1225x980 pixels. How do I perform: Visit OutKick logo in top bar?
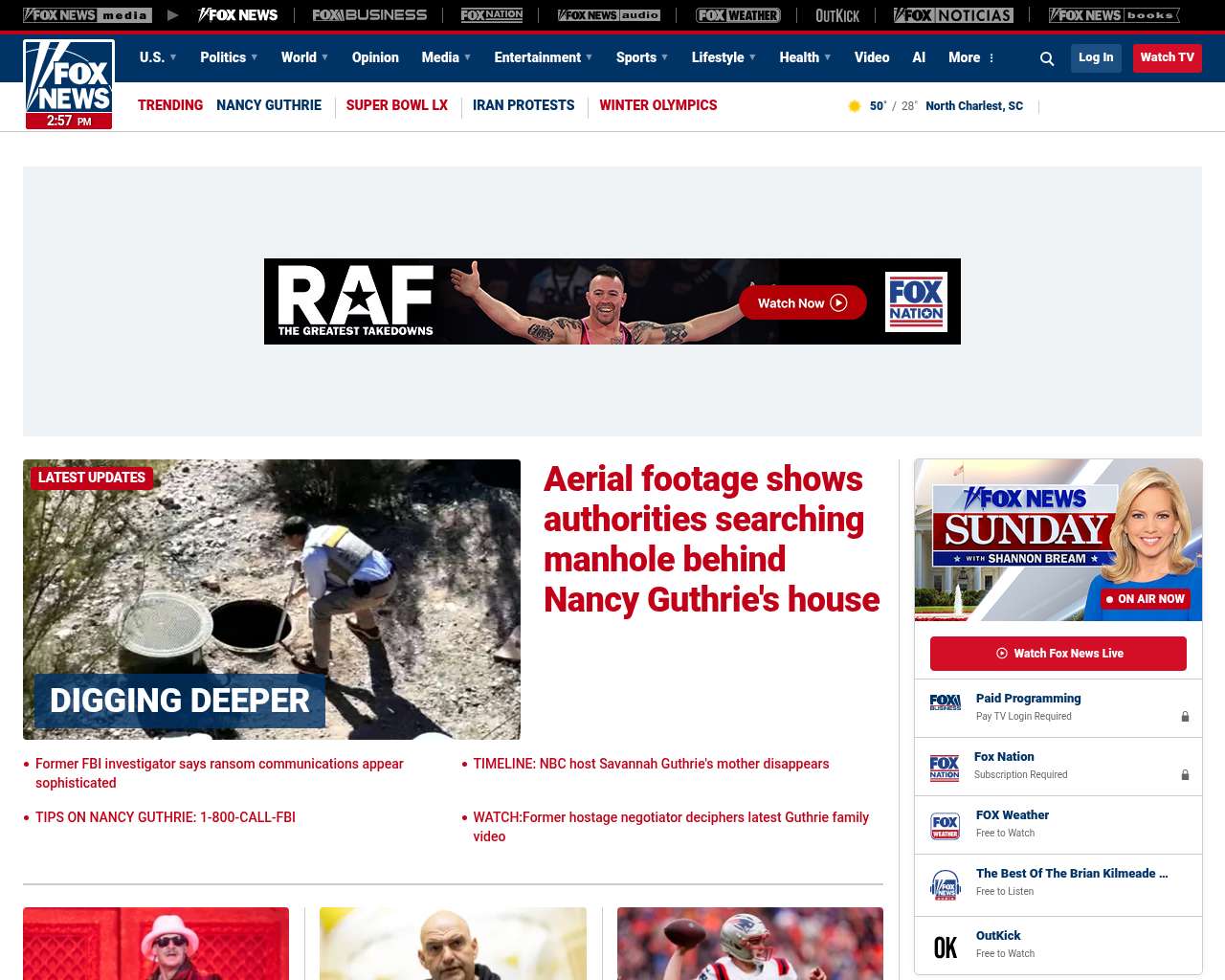pyautogui.click(x=837, y=15)
